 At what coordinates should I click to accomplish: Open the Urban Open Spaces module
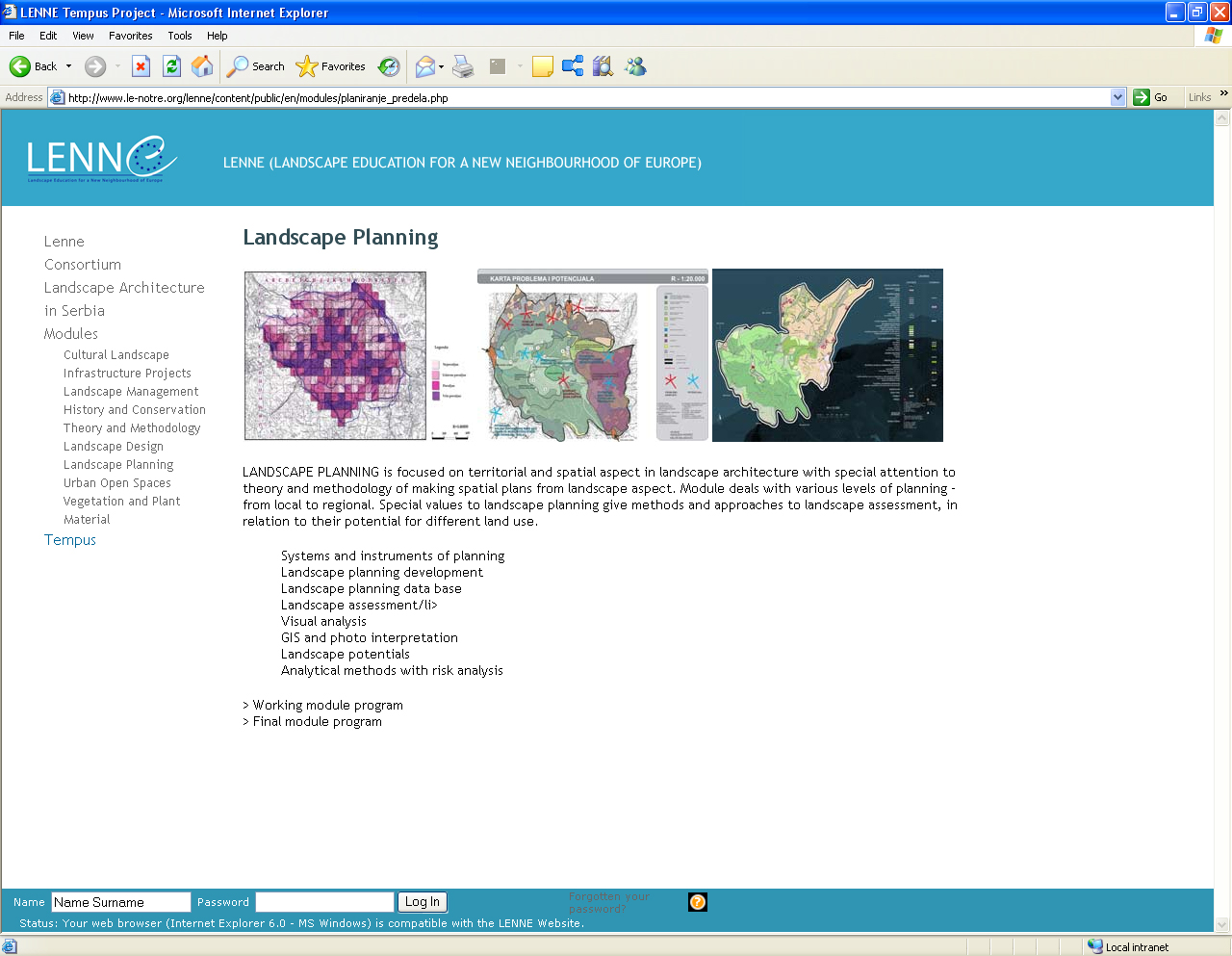[x=117, y=483]
